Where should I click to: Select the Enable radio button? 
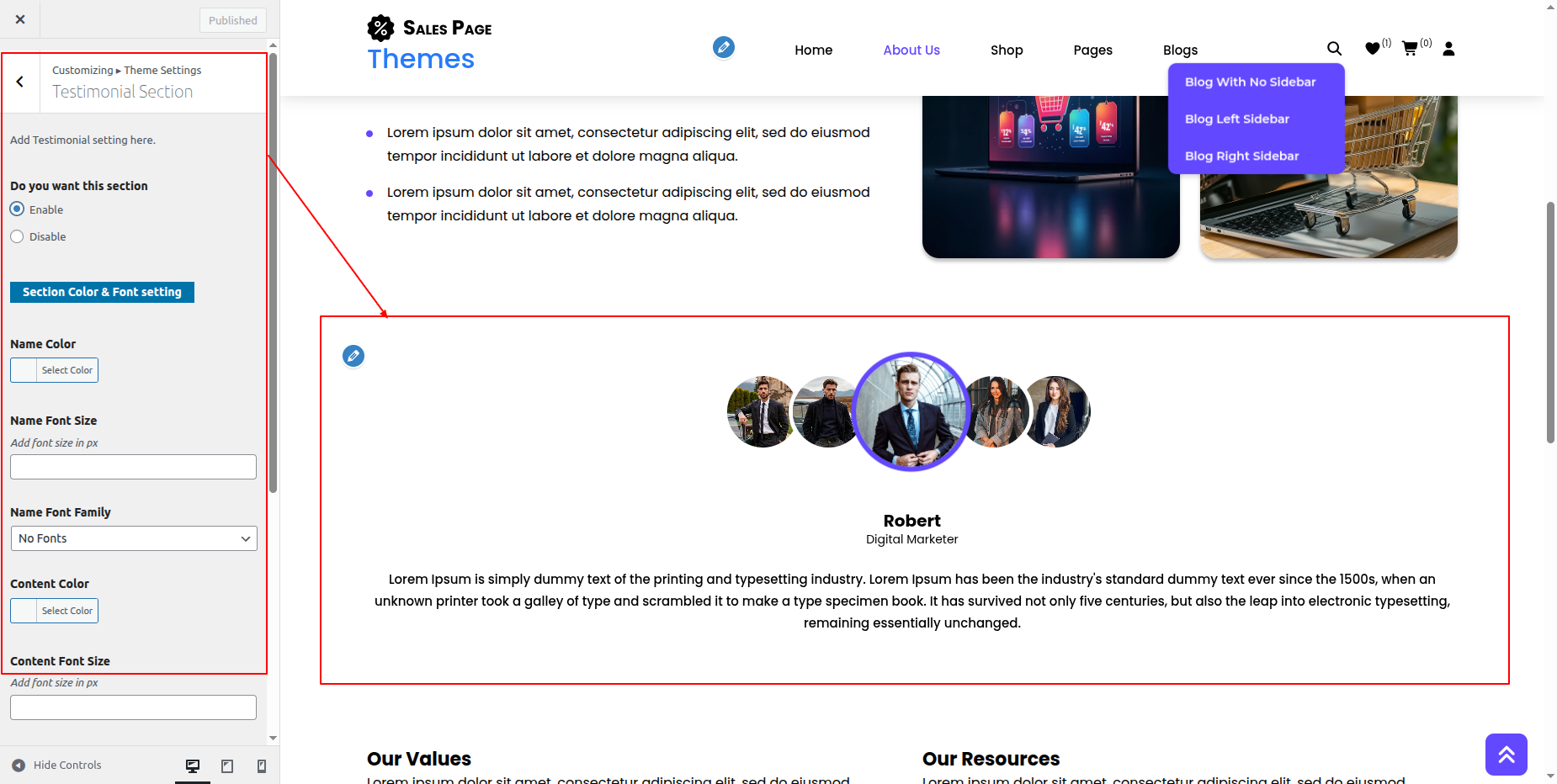[x=17, y=209]
